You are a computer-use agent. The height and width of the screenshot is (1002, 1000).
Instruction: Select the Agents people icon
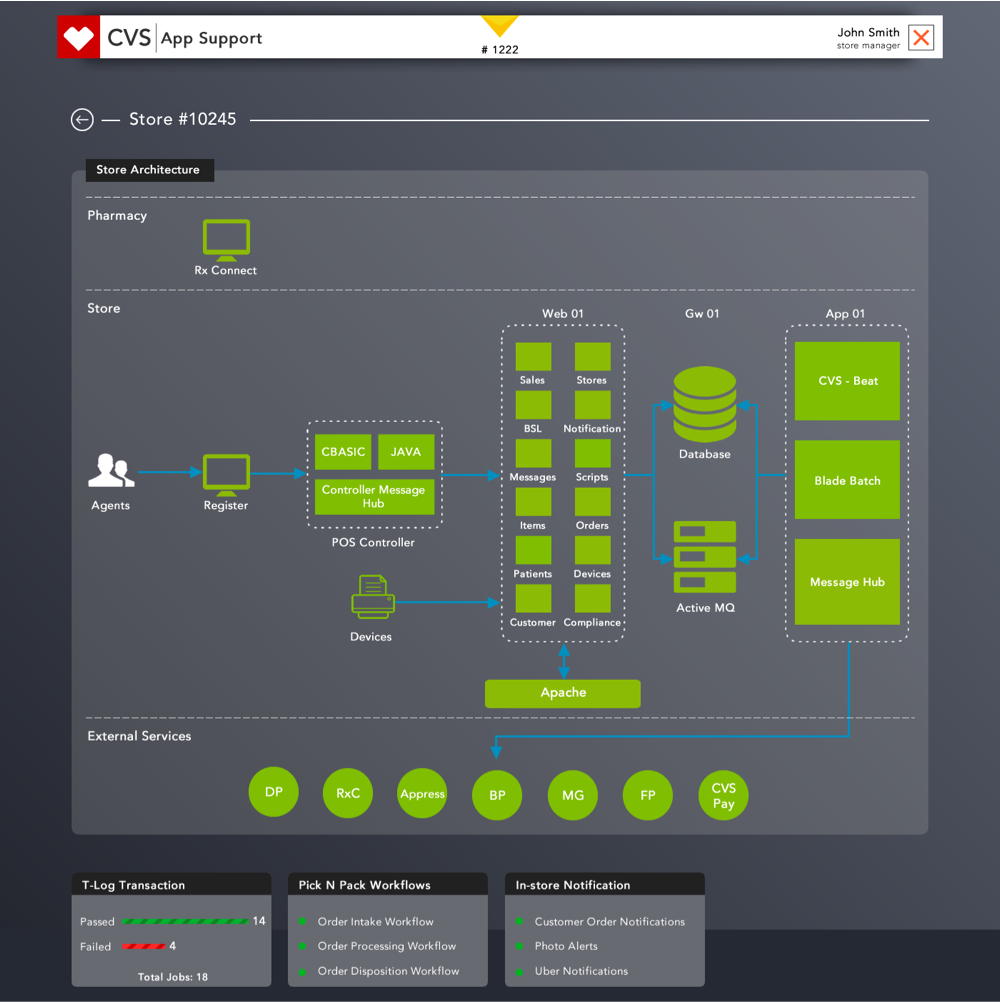coord(110,471)
